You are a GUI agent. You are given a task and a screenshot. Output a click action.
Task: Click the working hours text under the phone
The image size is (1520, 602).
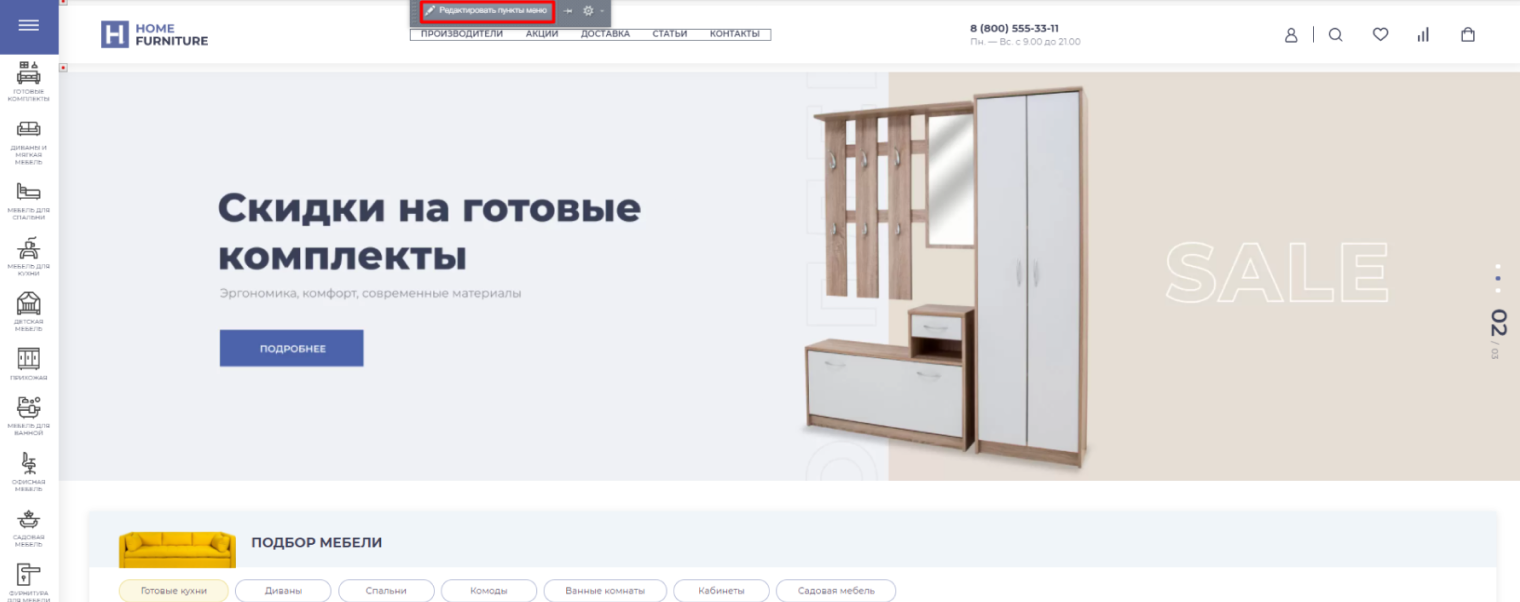(x=1025, y=42)
